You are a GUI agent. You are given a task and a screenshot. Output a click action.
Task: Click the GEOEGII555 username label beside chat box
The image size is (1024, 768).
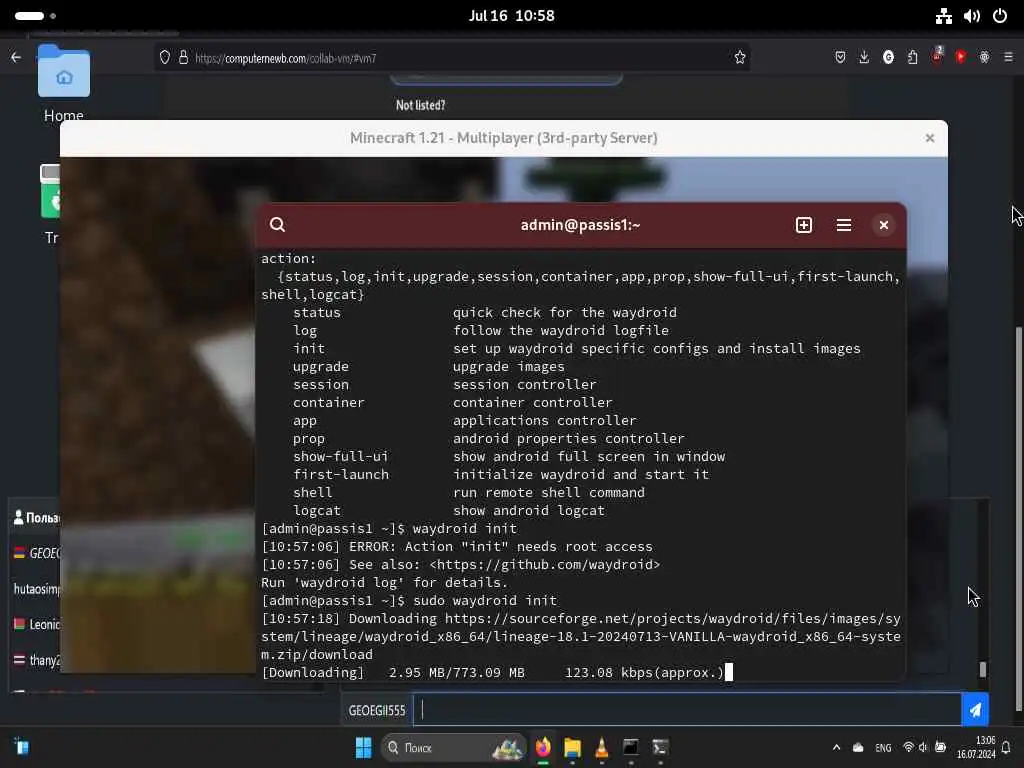[x=377, y=711]
